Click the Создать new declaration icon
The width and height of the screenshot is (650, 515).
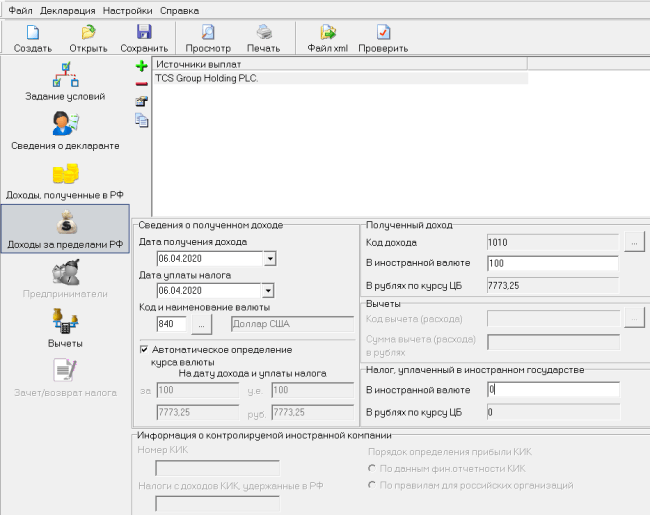(x=33, y=37)
